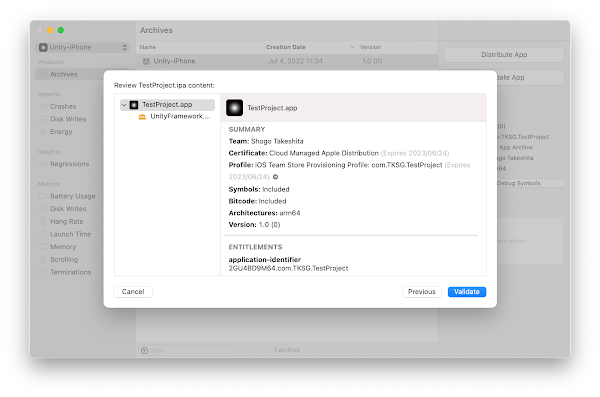Click the TestProject.app icon in tree

pos(134,105)
